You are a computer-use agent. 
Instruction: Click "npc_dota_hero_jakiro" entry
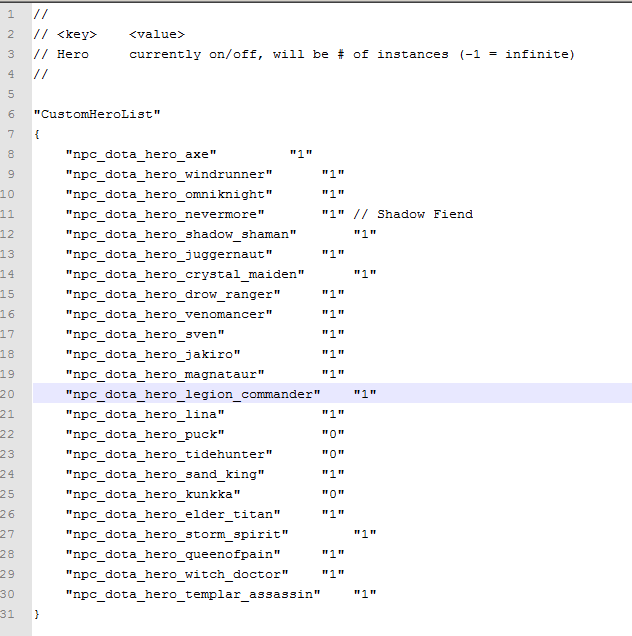coord(153,354)
